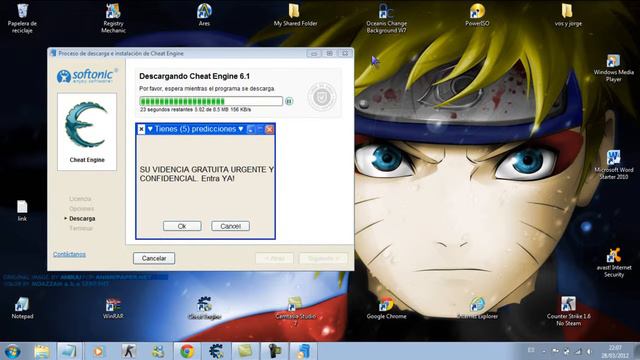Open the Microsoft Word Starter 2010 icon
640x360 pixels.
pyautogui.click(x=613, y=164)
